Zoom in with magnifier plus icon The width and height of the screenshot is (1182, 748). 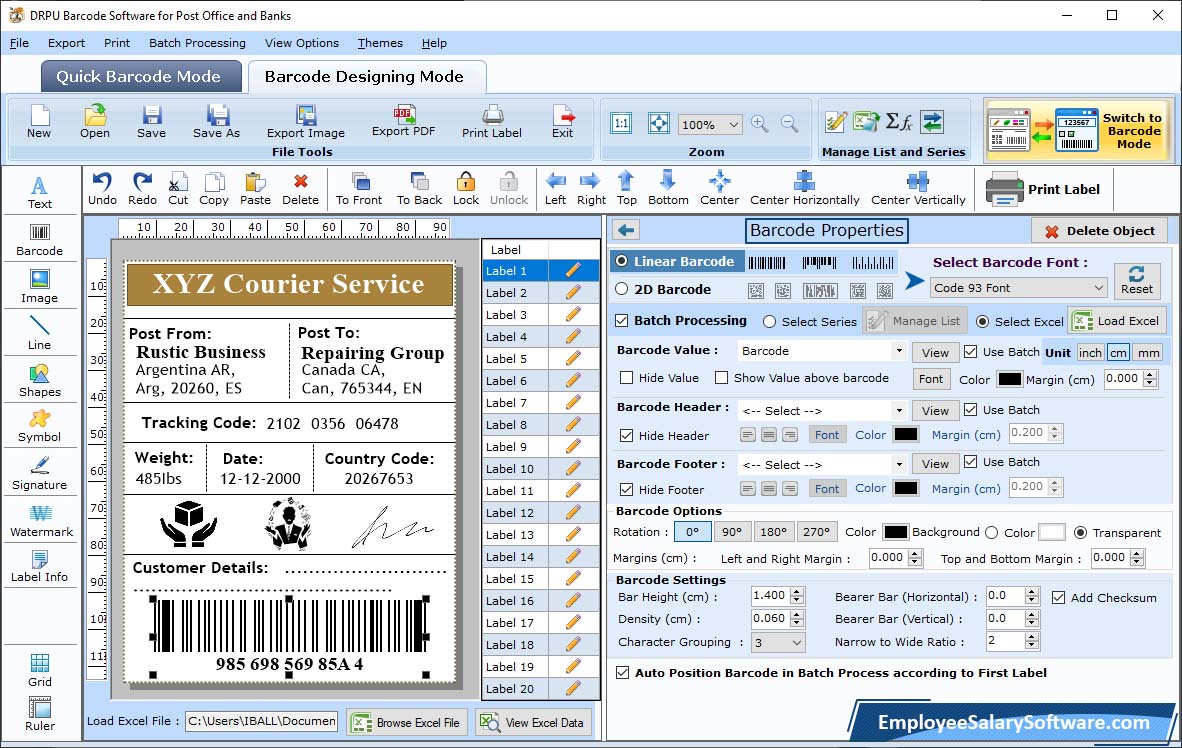(x=760, y=124)
